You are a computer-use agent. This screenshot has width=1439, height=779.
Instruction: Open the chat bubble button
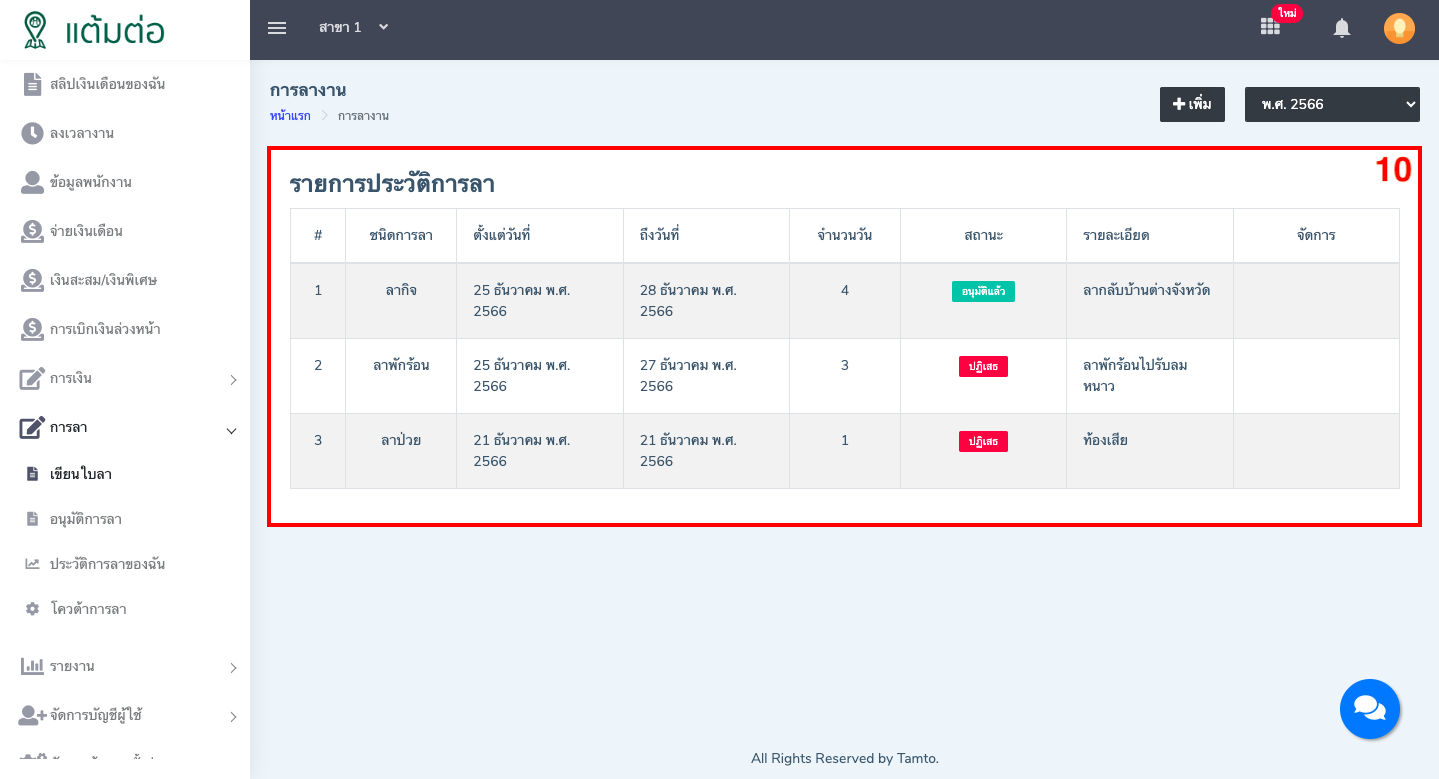coord(1369,709)
